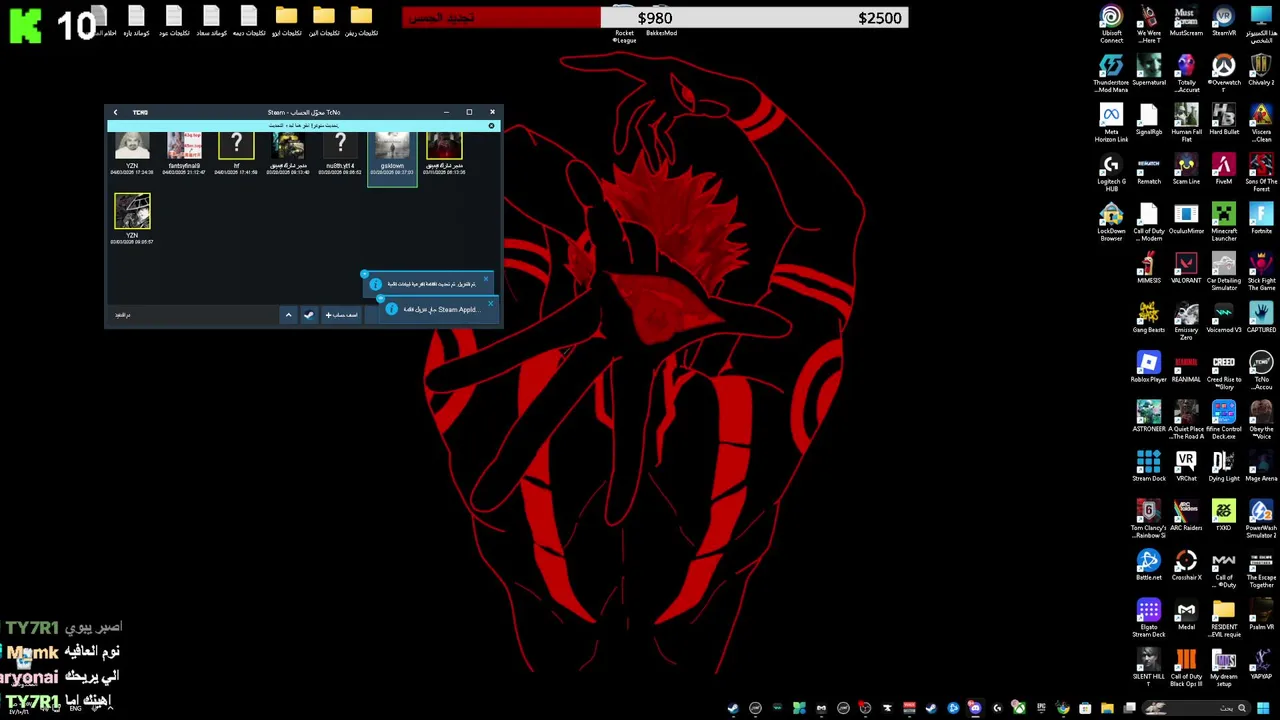Open VRChat desktop shortcut
Screen dimensions: 1280x720
[1186, 467]
